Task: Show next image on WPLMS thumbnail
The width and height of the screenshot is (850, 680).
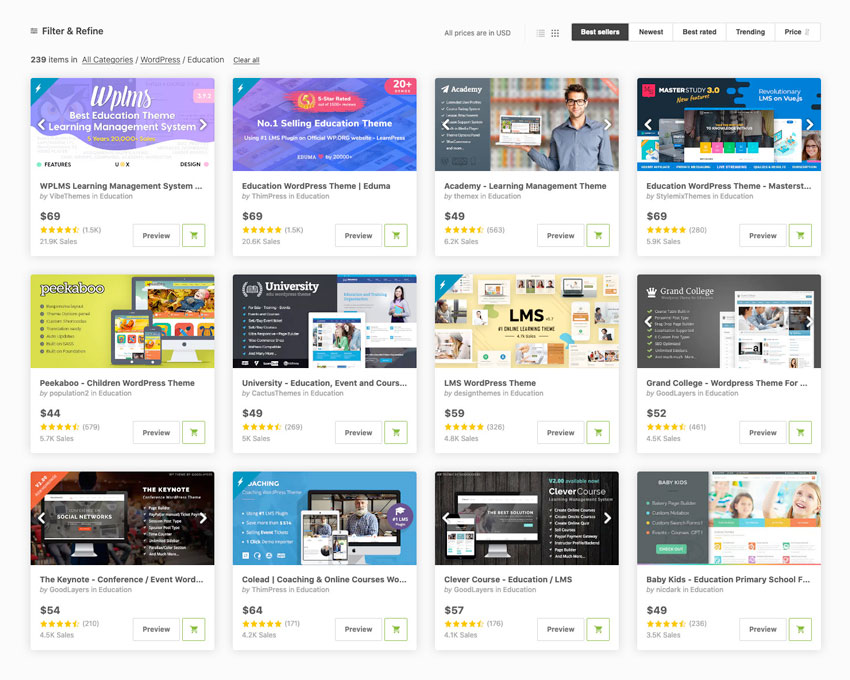Action: 203,125
